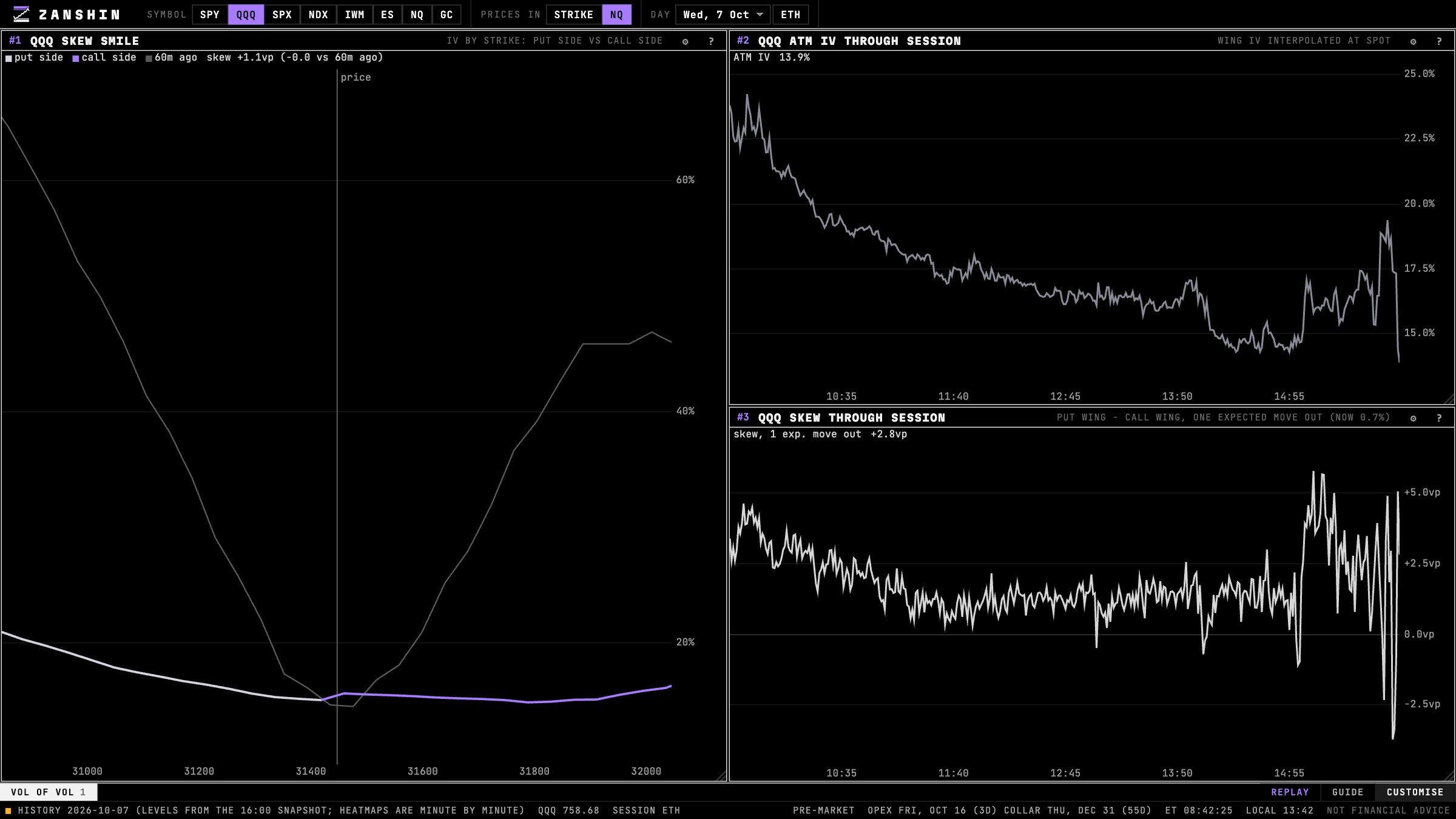Open settings gear for ATM IV panel
1456x819 pixels.
pos(1413,41)
